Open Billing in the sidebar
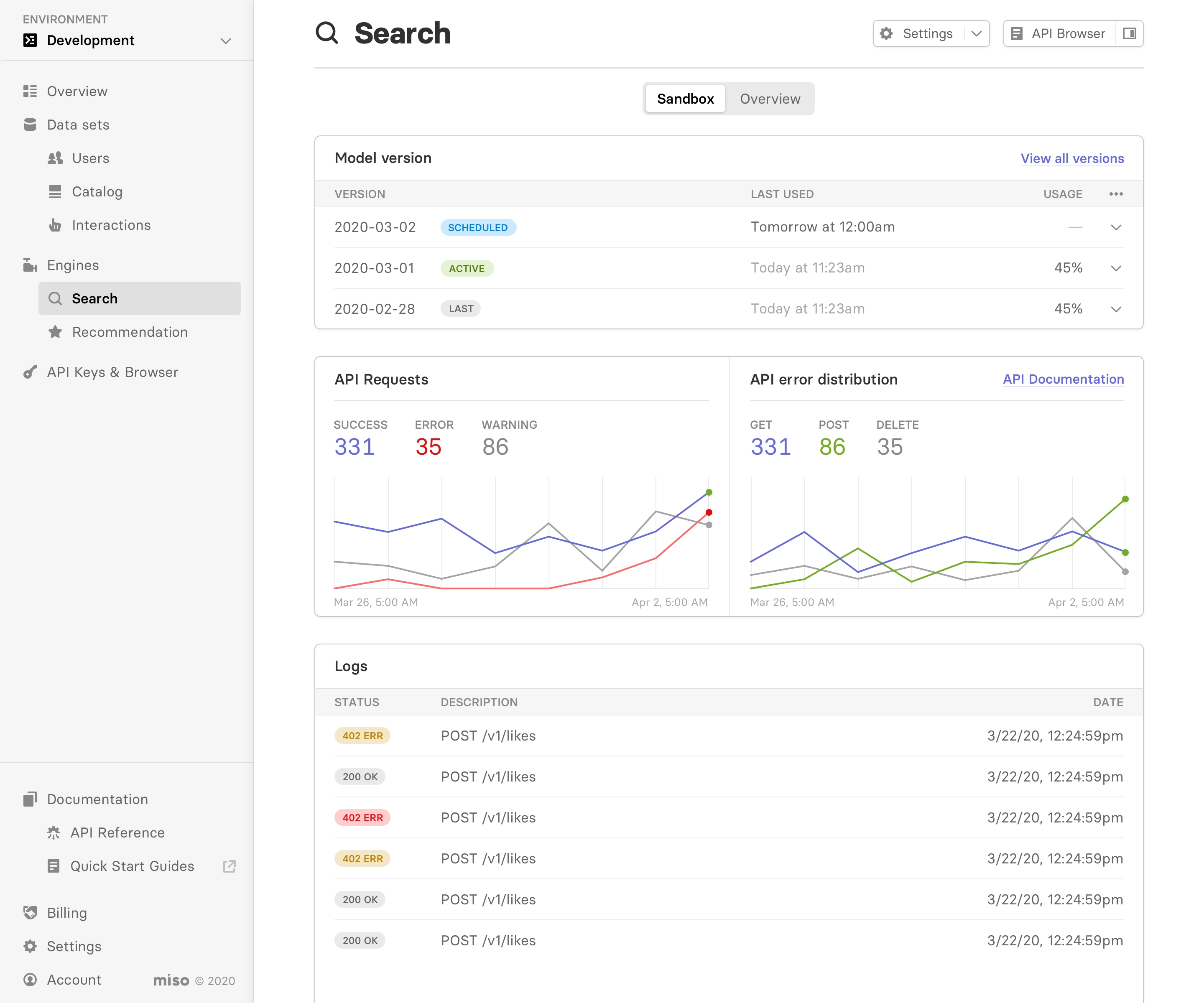This screenshot has width=1204, height=1003. (67, 912)
